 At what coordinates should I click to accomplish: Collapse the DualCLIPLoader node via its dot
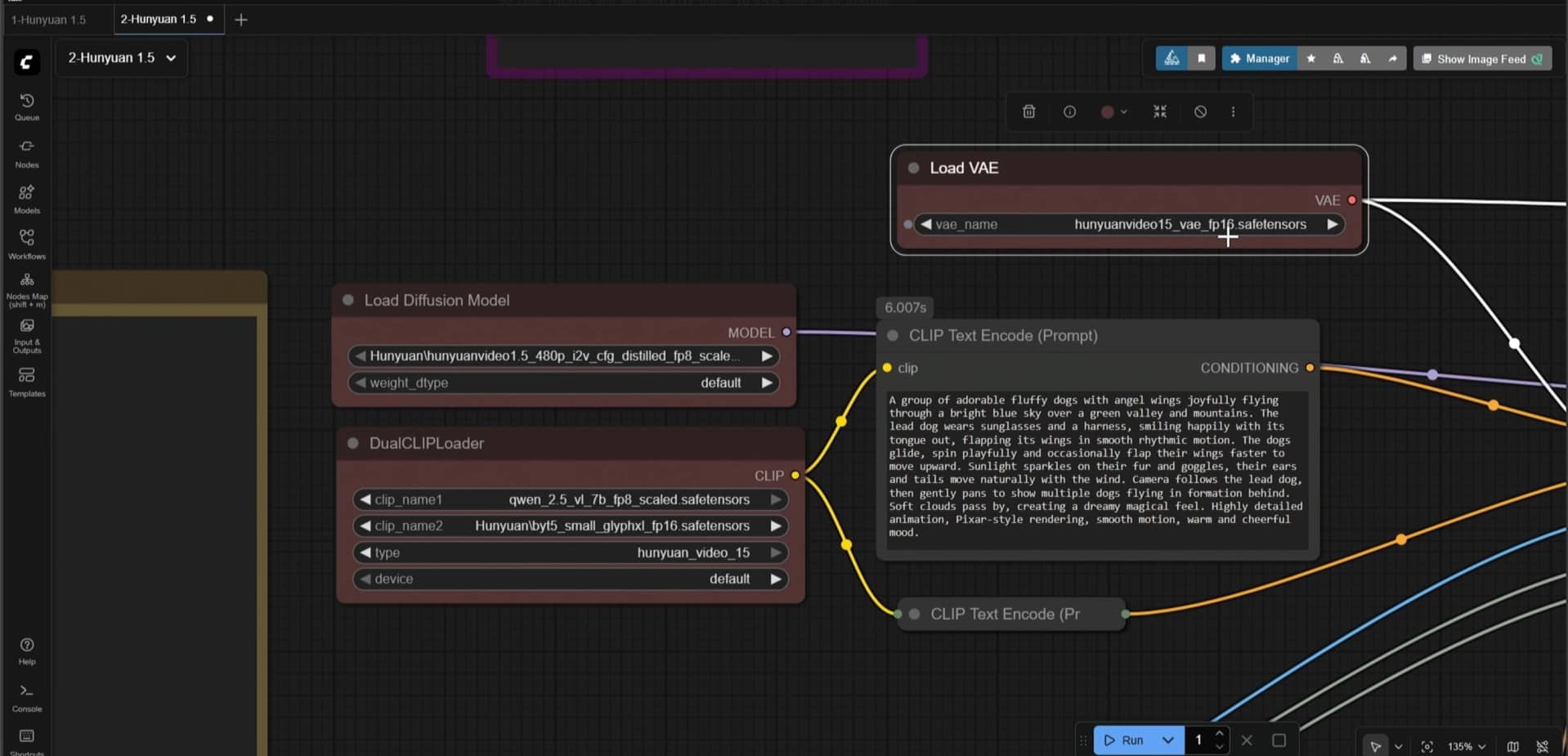click(353, 443)
